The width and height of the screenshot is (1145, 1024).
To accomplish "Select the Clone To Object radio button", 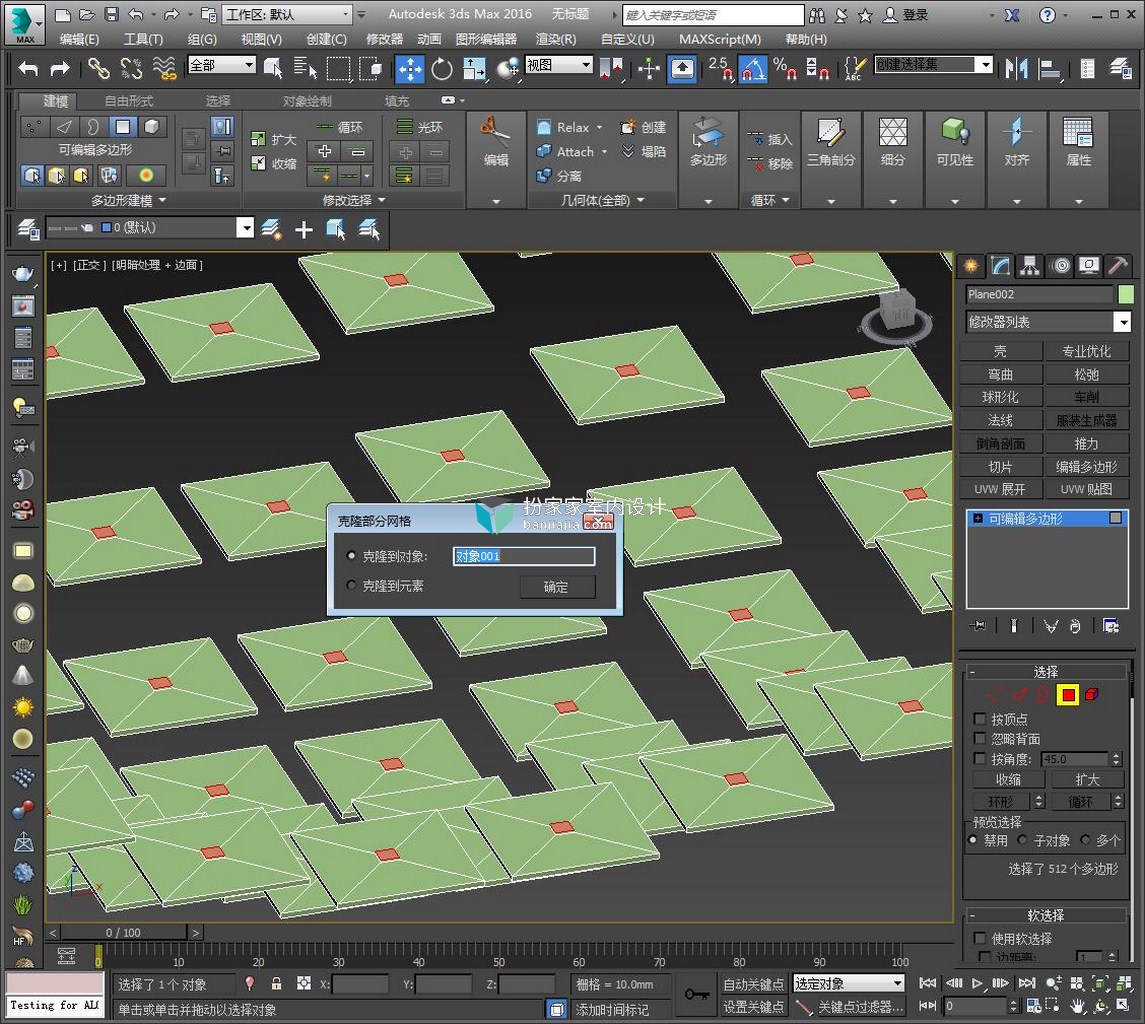I will coord(351,556).
